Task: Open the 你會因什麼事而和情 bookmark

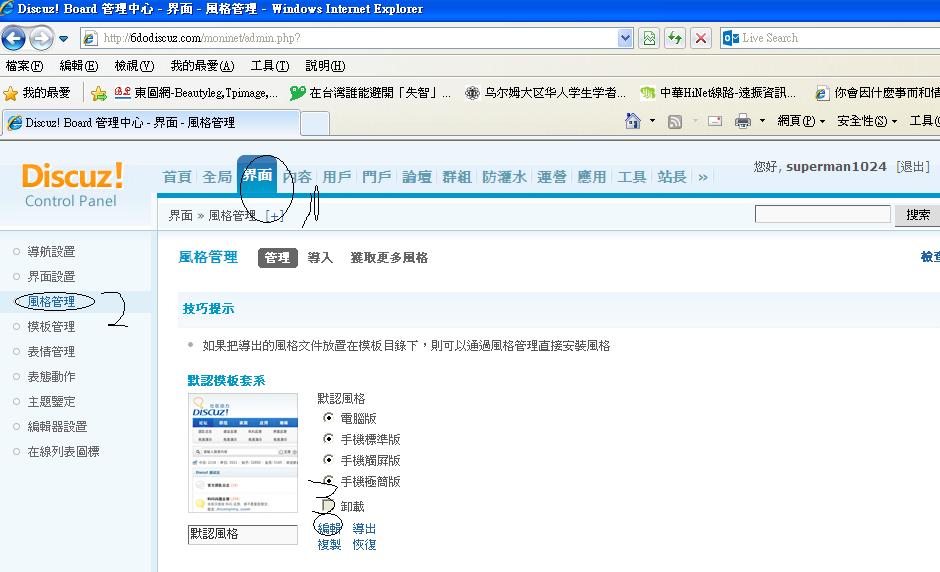Action: [877, 93]
